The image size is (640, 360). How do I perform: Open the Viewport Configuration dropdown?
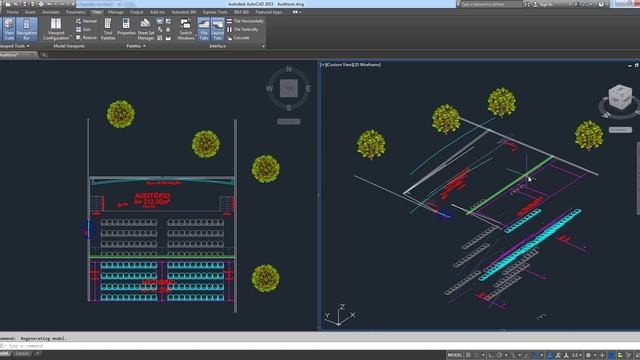point(56,29)
